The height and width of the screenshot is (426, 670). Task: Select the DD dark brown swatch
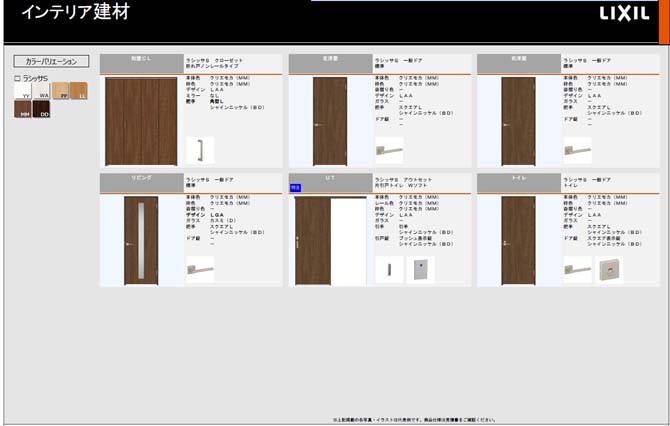(x=41, y=109)
